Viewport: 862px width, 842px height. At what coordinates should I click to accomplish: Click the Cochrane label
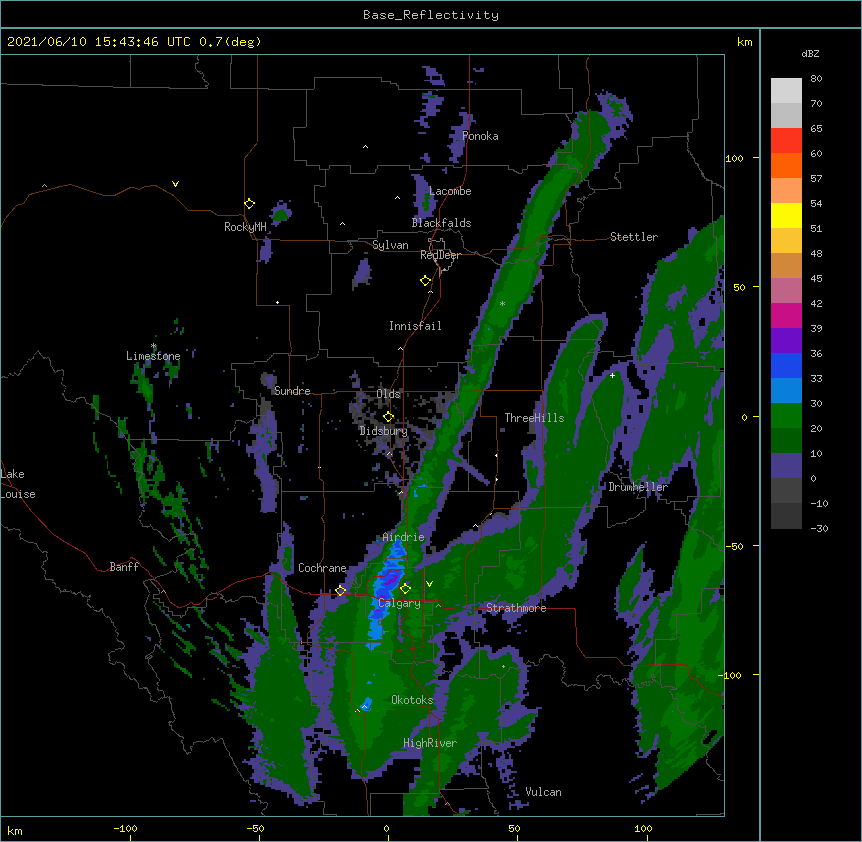322,568
